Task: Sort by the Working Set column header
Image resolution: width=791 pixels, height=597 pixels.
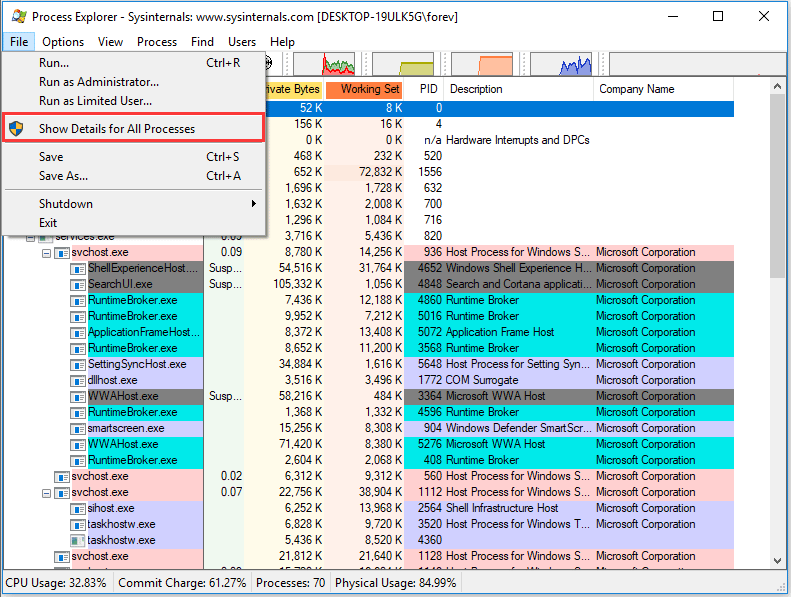Action: 364,89
